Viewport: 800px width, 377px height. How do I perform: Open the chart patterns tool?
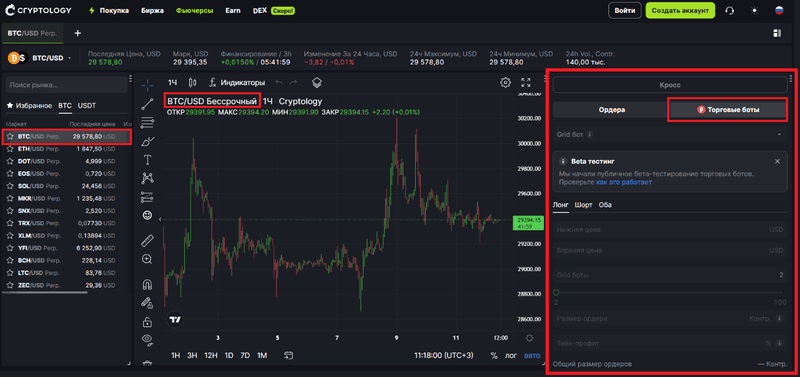point(147,178)
